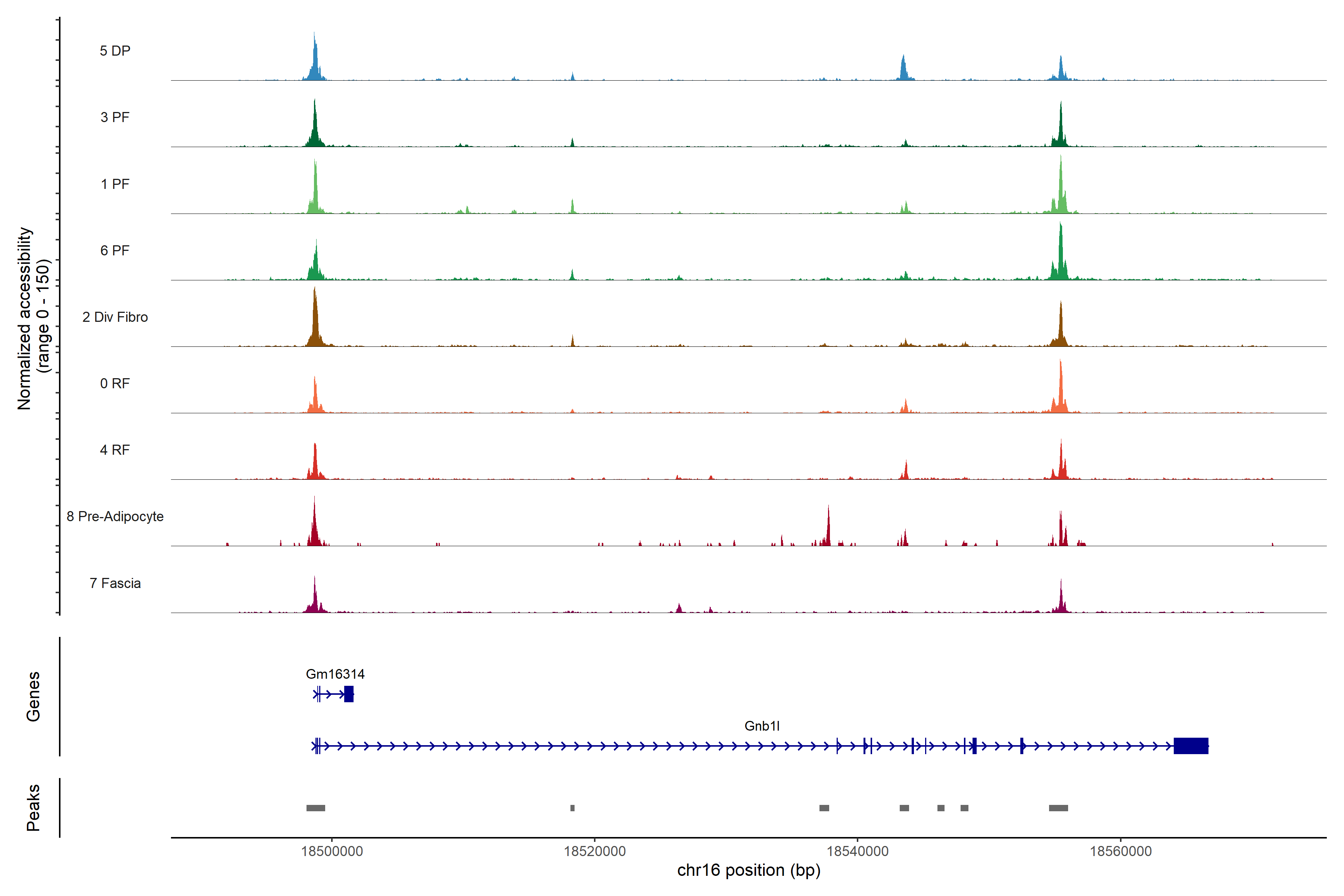Click the 3 PF track label
Viewport: 1344px width, 896px height.
[x=115, y=117]
